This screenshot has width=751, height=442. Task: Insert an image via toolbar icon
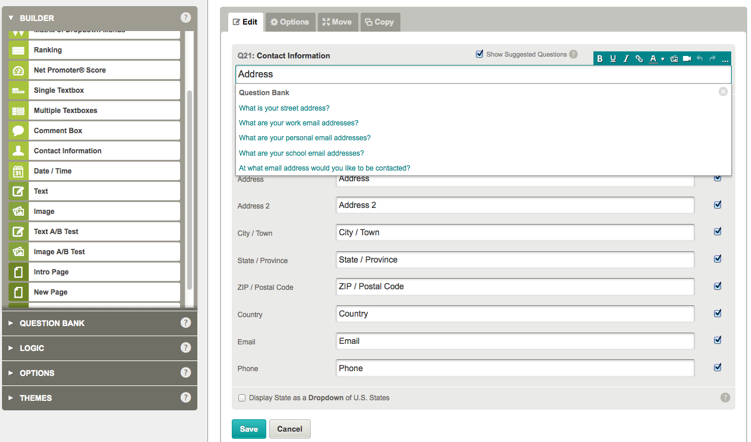tap(674, 59)
